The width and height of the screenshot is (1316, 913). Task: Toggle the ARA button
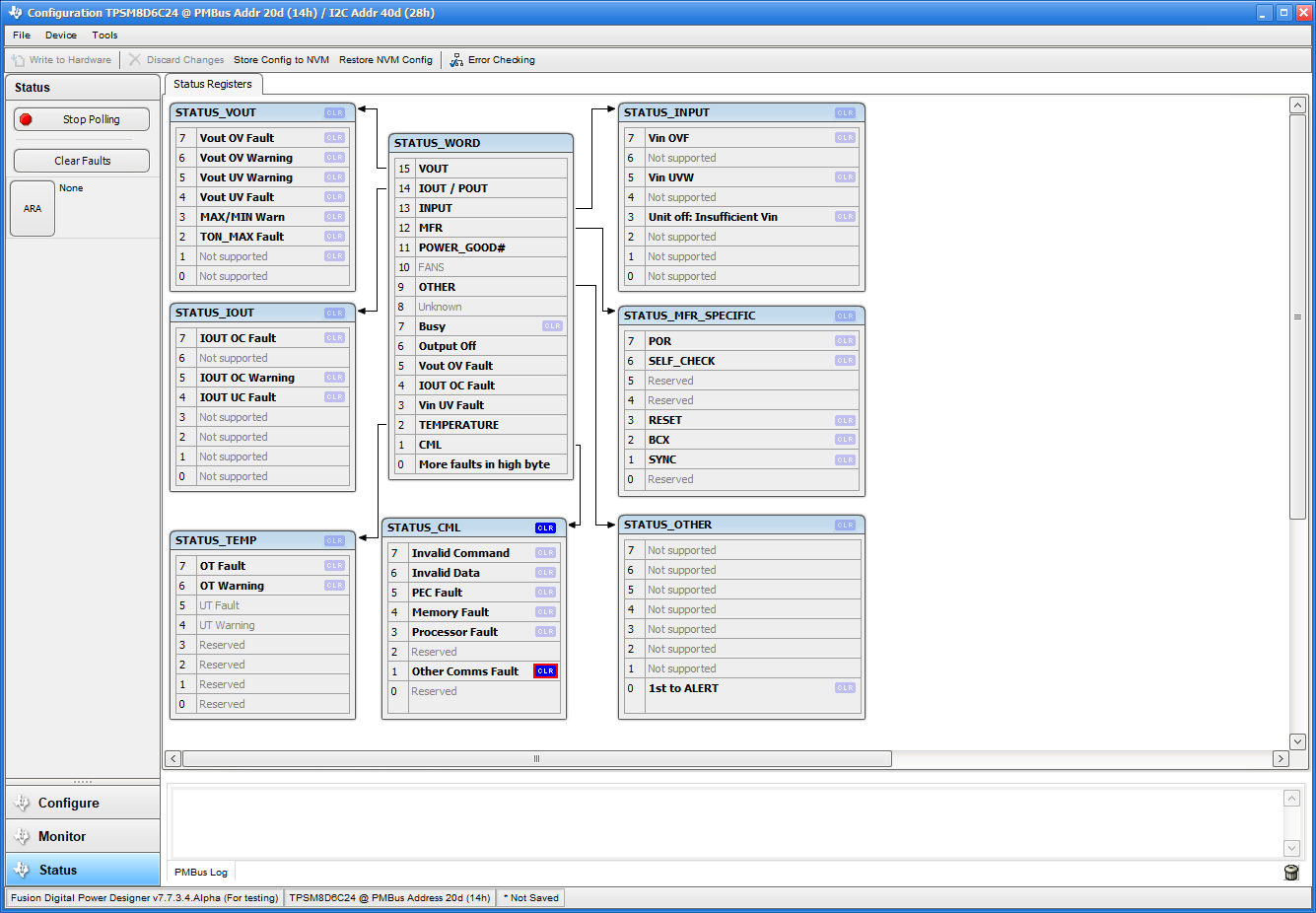pyautogui.click(x=33, y=209)
